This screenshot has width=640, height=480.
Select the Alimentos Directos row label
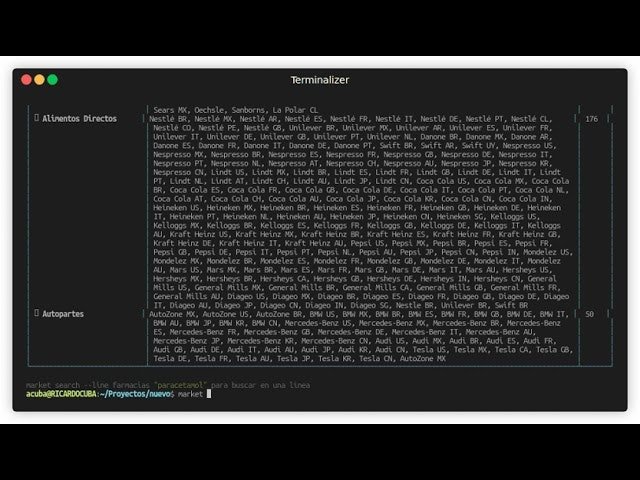80,119
